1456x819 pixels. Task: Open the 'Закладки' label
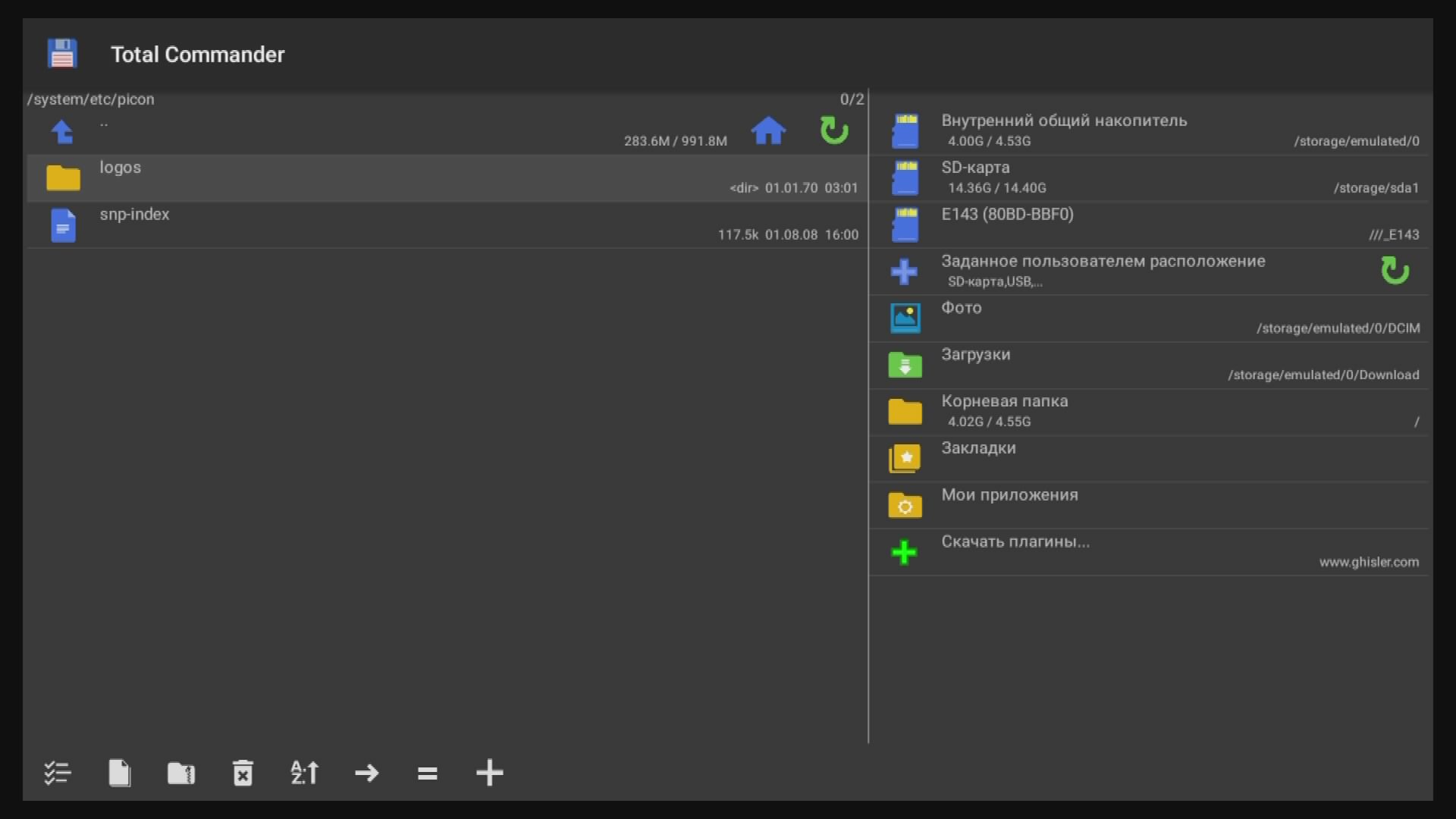(x=979, y=448)
